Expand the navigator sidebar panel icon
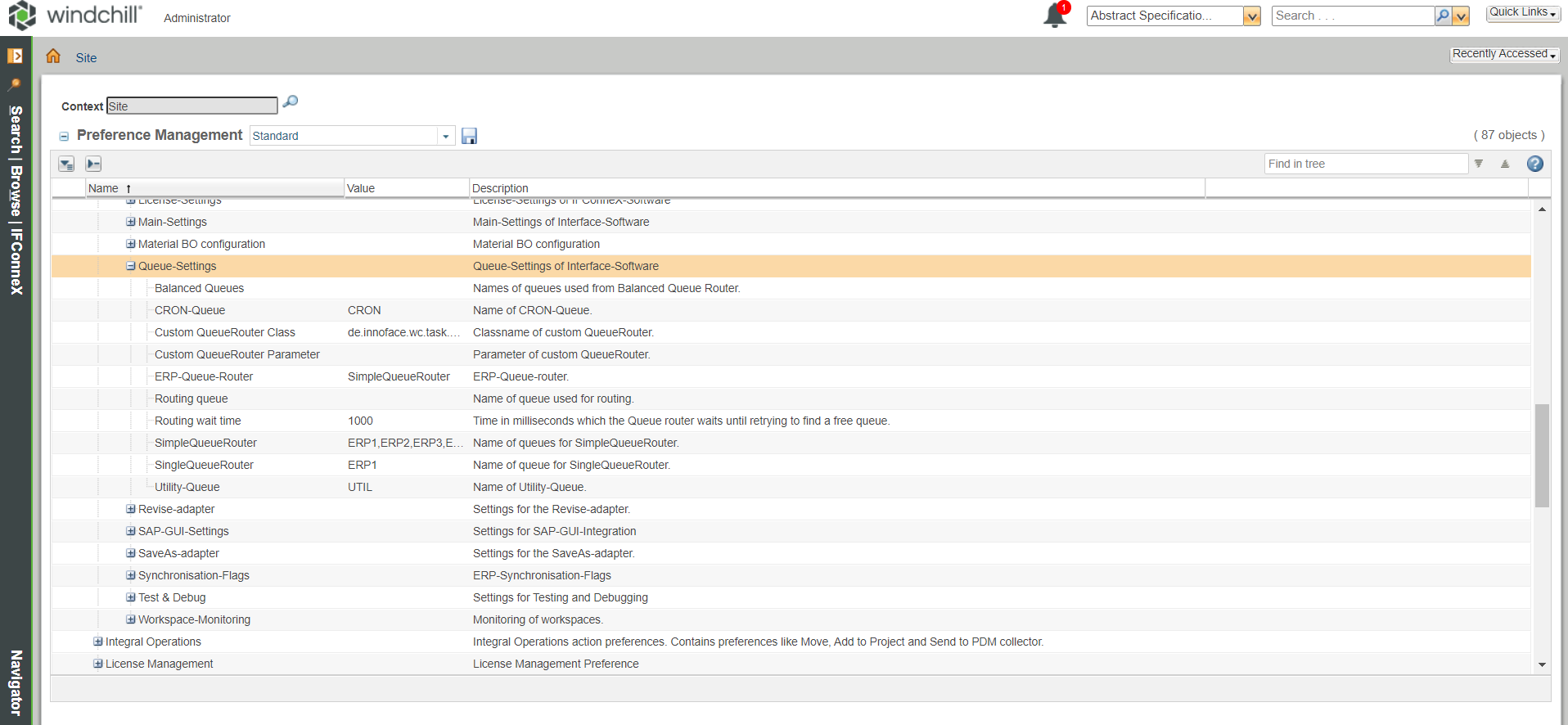This screenshot has height=725, width=1568. pos(15,56)
